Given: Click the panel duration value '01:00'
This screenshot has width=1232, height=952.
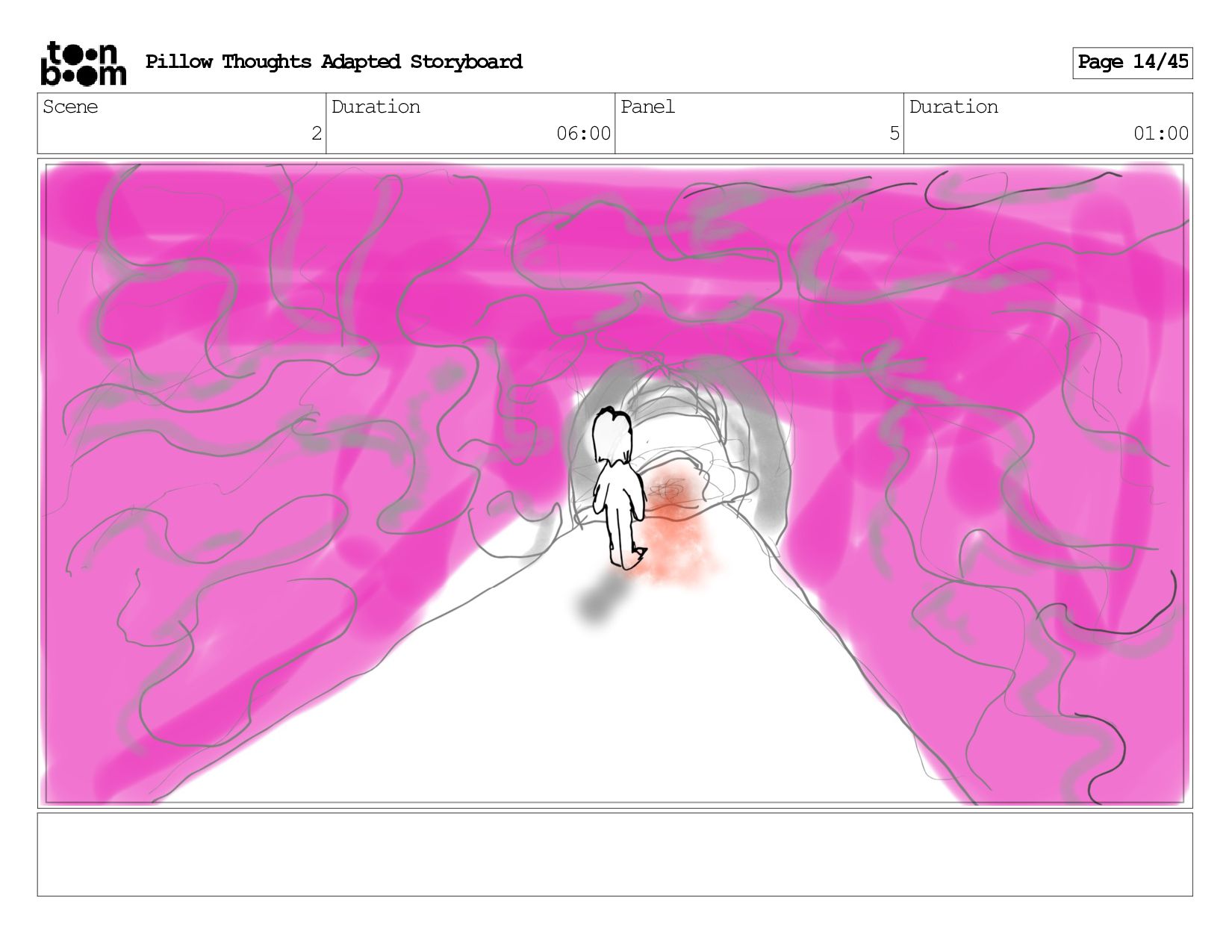Looking at the screenshot, I should point(1161,134).
